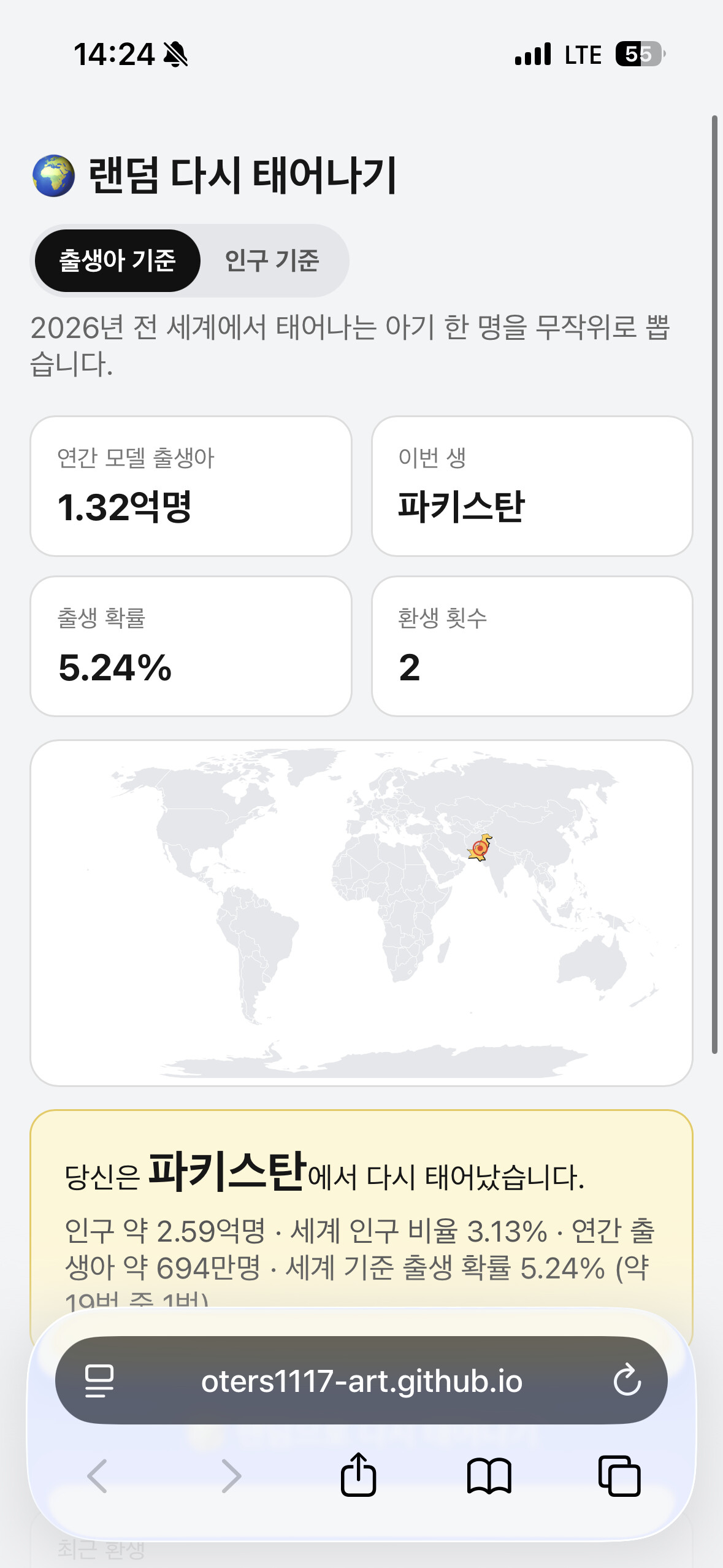Tap the 환생 횟수 card
723x1568 pixels.
point(532,646)
